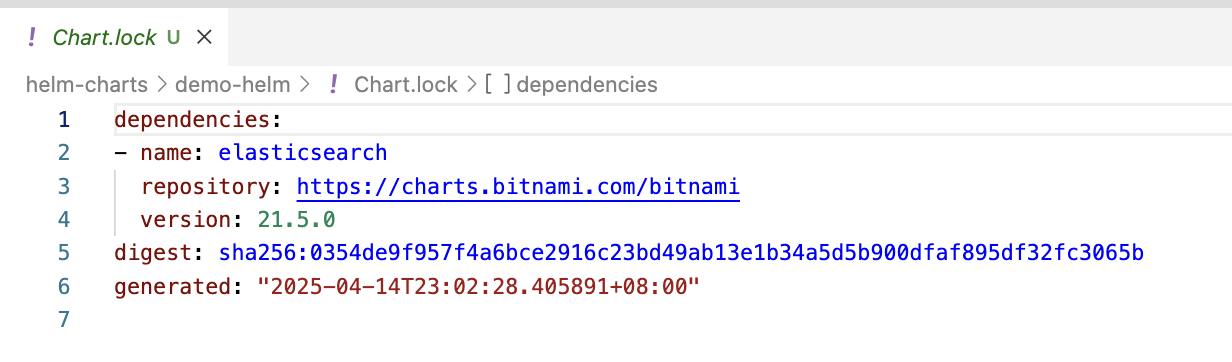Click the breadcrumb YAML exclamation icon

334,84
